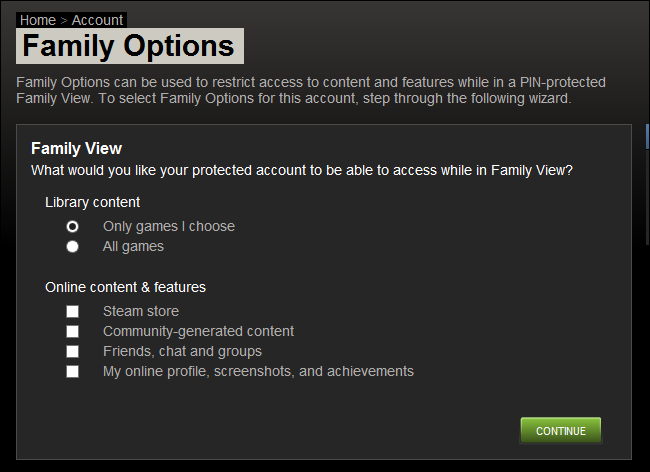The width and height of the screenshot is (650, 472).
Task: Open the Account breadcrumb link
Action: point(97,20)
